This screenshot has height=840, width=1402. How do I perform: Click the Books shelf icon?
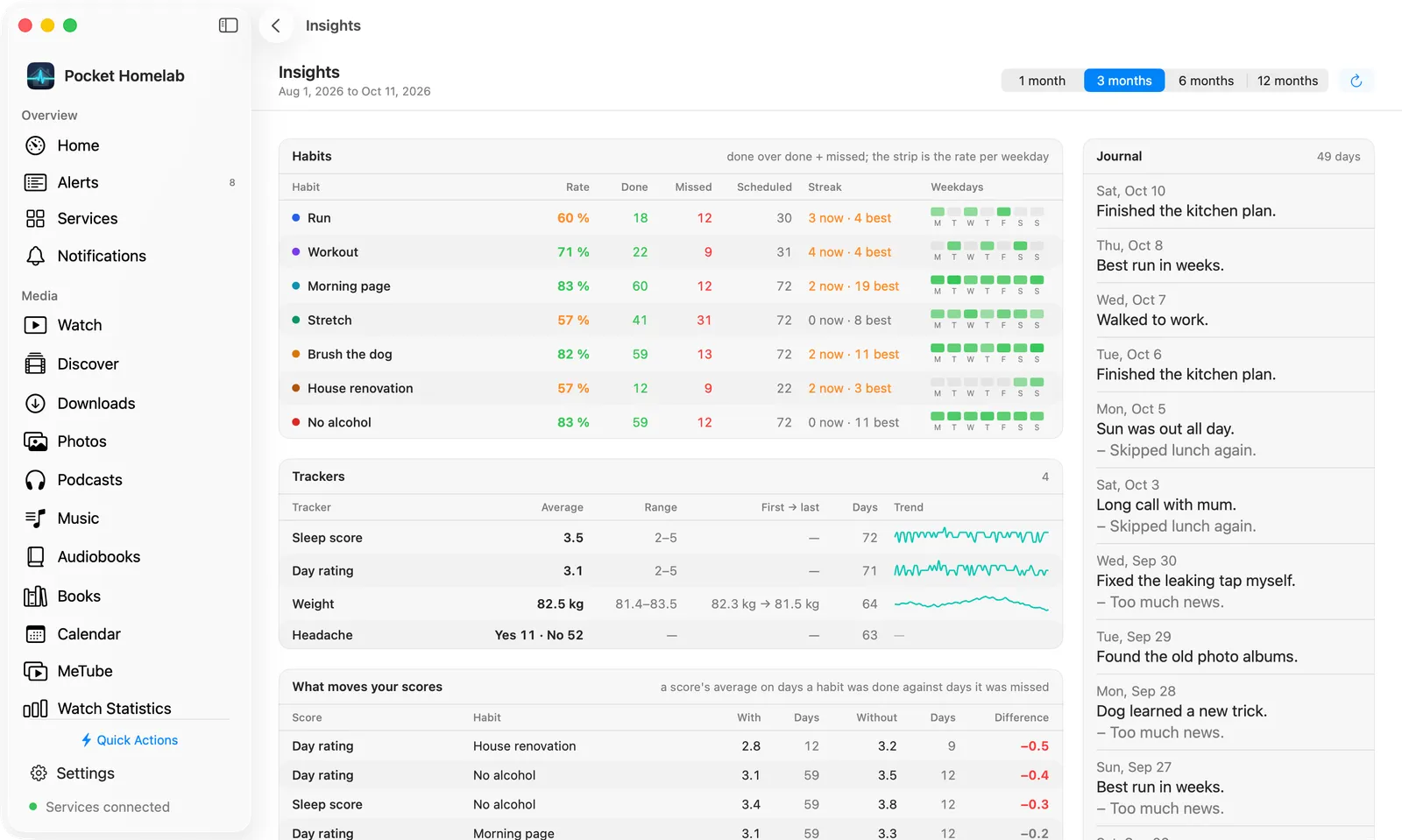coord(35,596)
